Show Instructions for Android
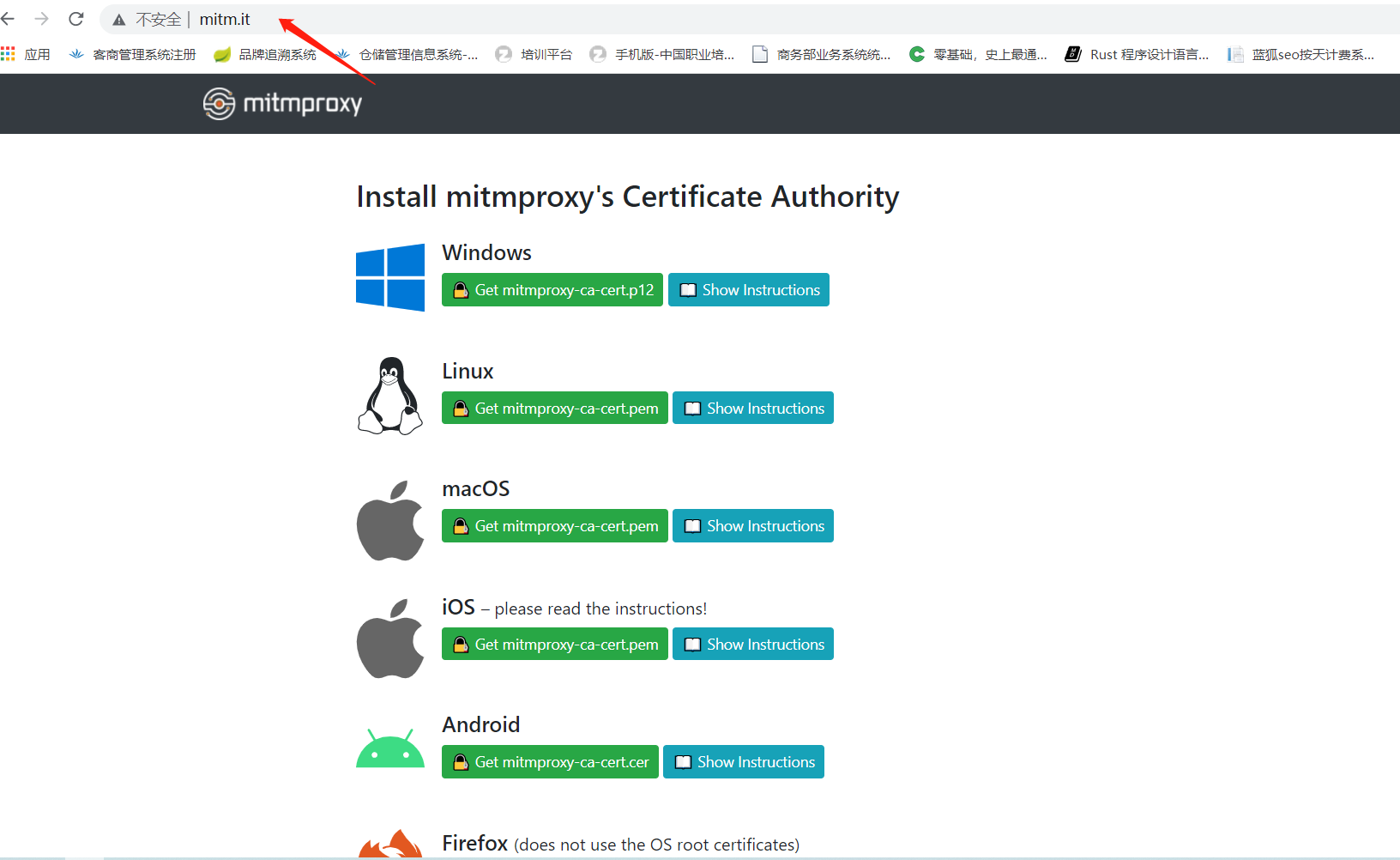The image size is (1400, 860). pyautogui.click(x=744, y=762)
